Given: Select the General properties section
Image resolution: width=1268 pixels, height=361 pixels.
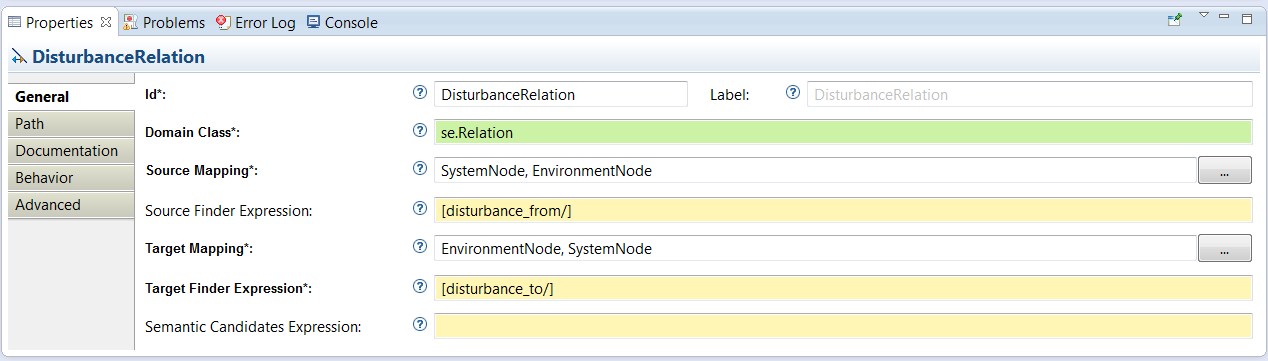Looking at the screenshot, I should coord(70,97).
